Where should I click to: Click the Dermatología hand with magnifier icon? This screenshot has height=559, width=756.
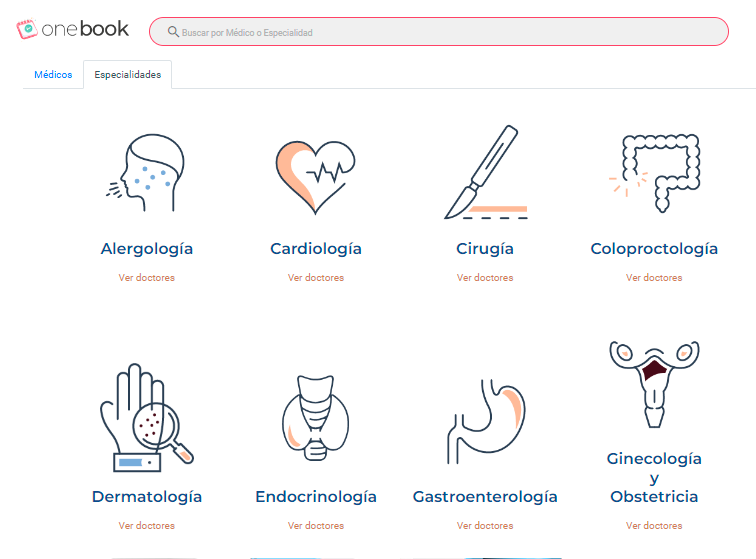(147, 418)
